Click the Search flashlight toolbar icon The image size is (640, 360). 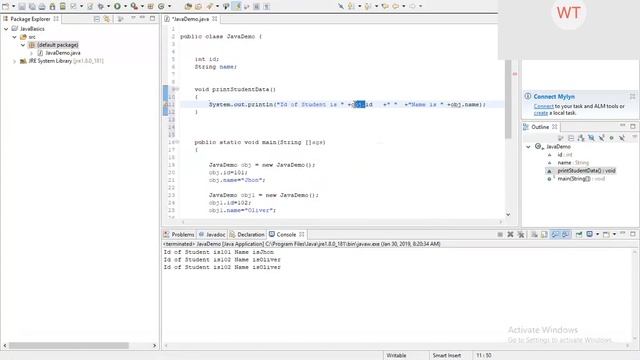point(209,6)
